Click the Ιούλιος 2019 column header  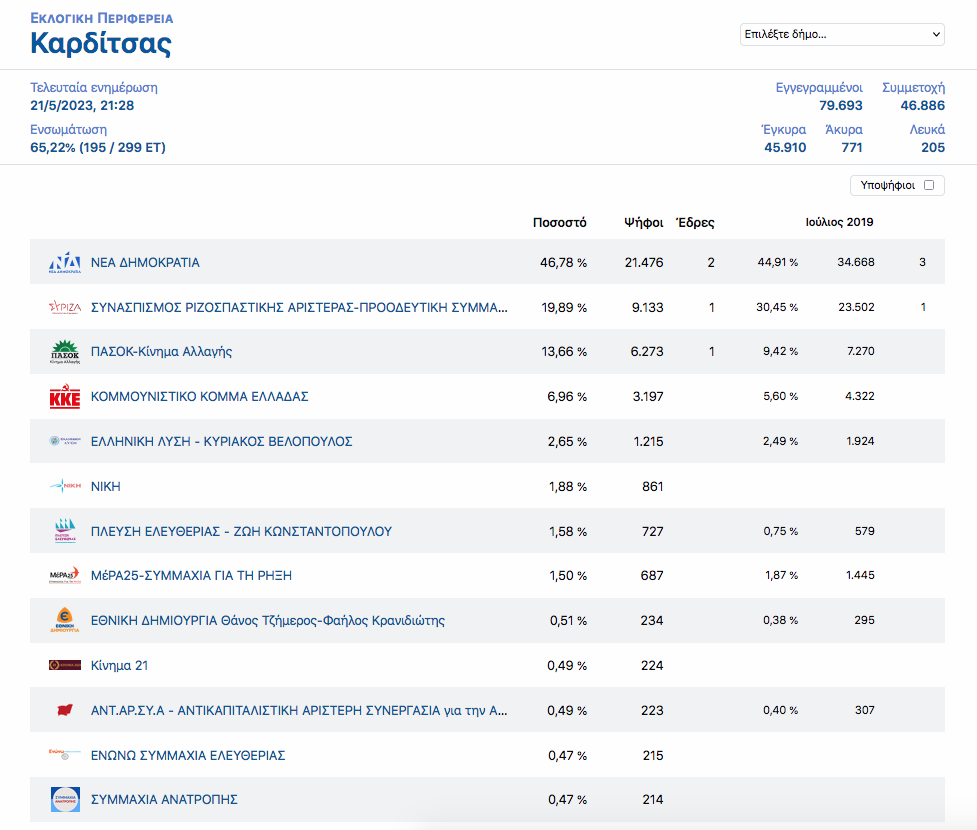839,222
